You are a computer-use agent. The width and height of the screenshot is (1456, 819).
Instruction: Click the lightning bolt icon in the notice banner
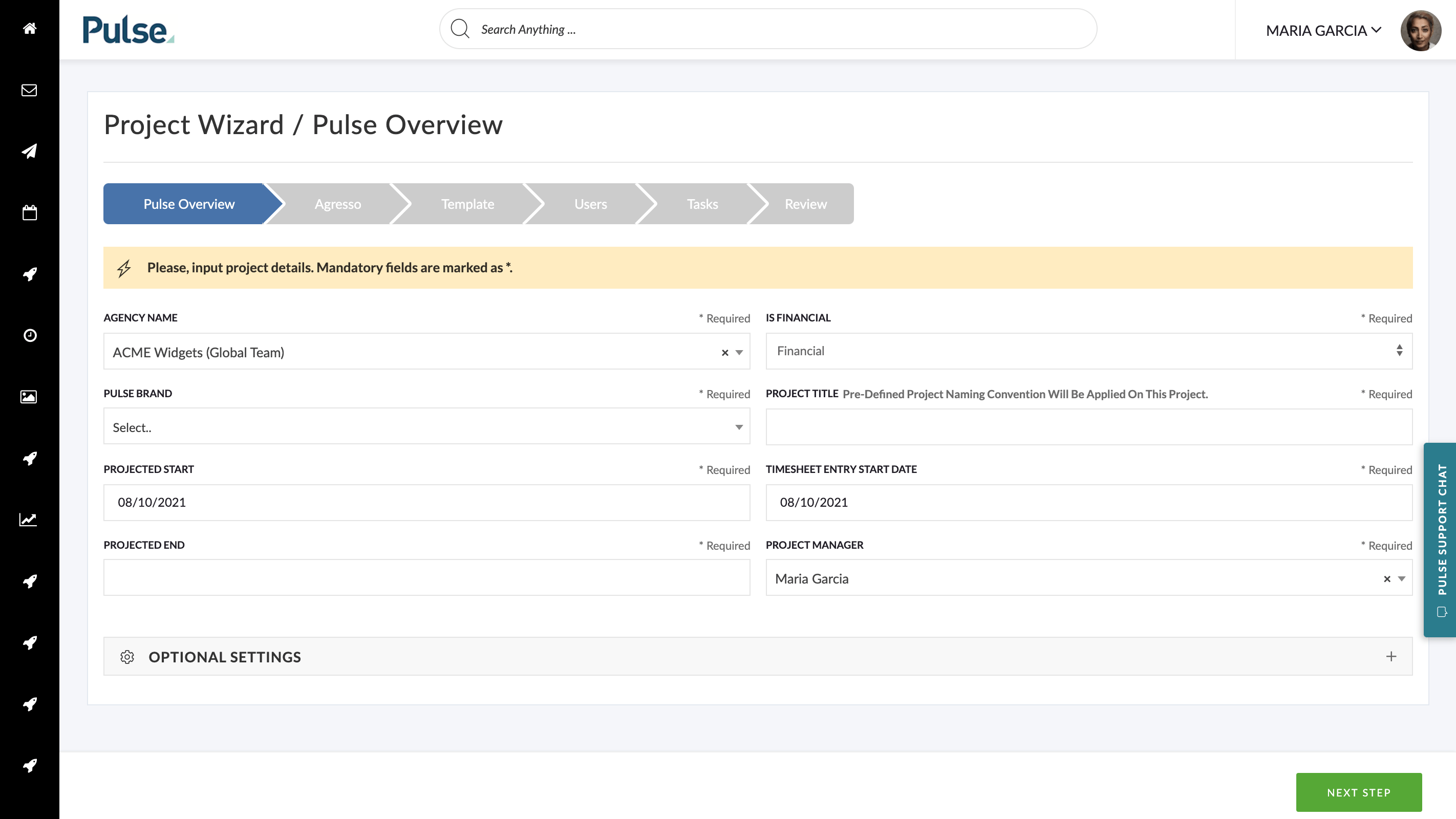[x=124, y=268]
